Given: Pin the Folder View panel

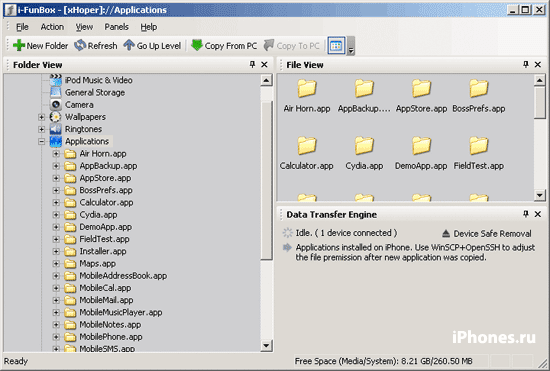Looking at the screenshot, I should [252, 65].
